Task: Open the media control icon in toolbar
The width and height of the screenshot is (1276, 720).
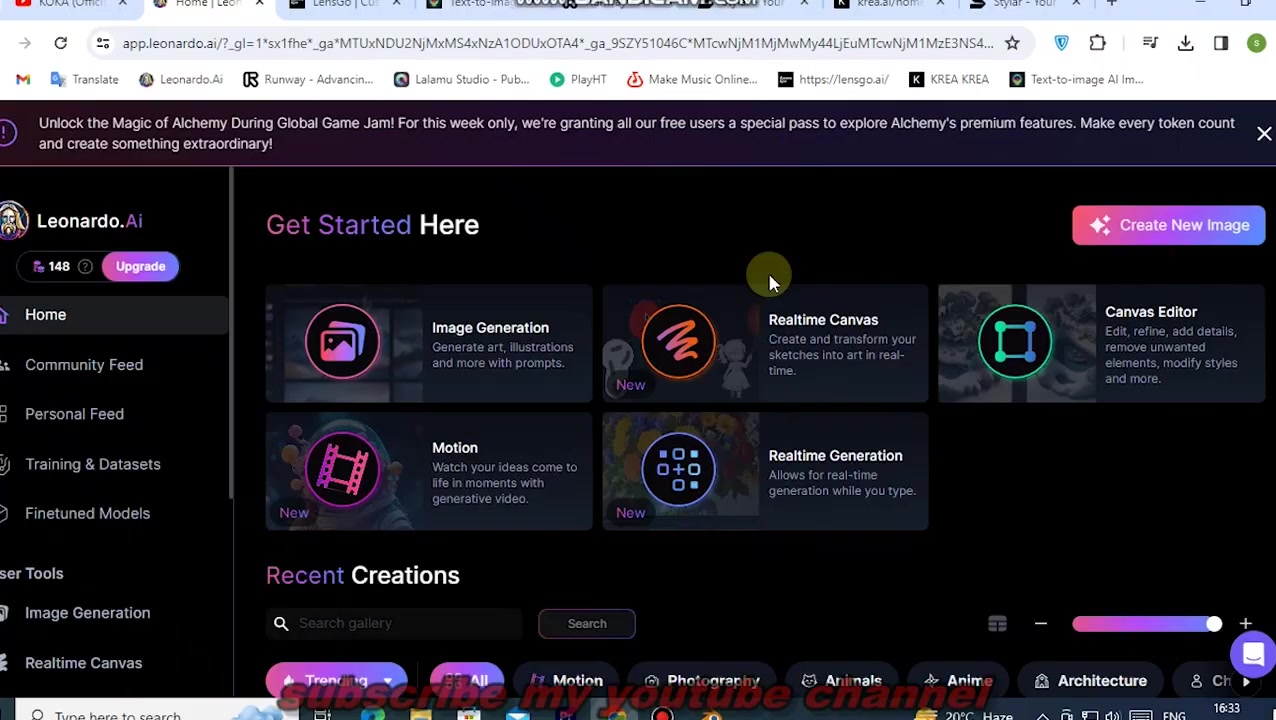Action: pos(1150,43)
